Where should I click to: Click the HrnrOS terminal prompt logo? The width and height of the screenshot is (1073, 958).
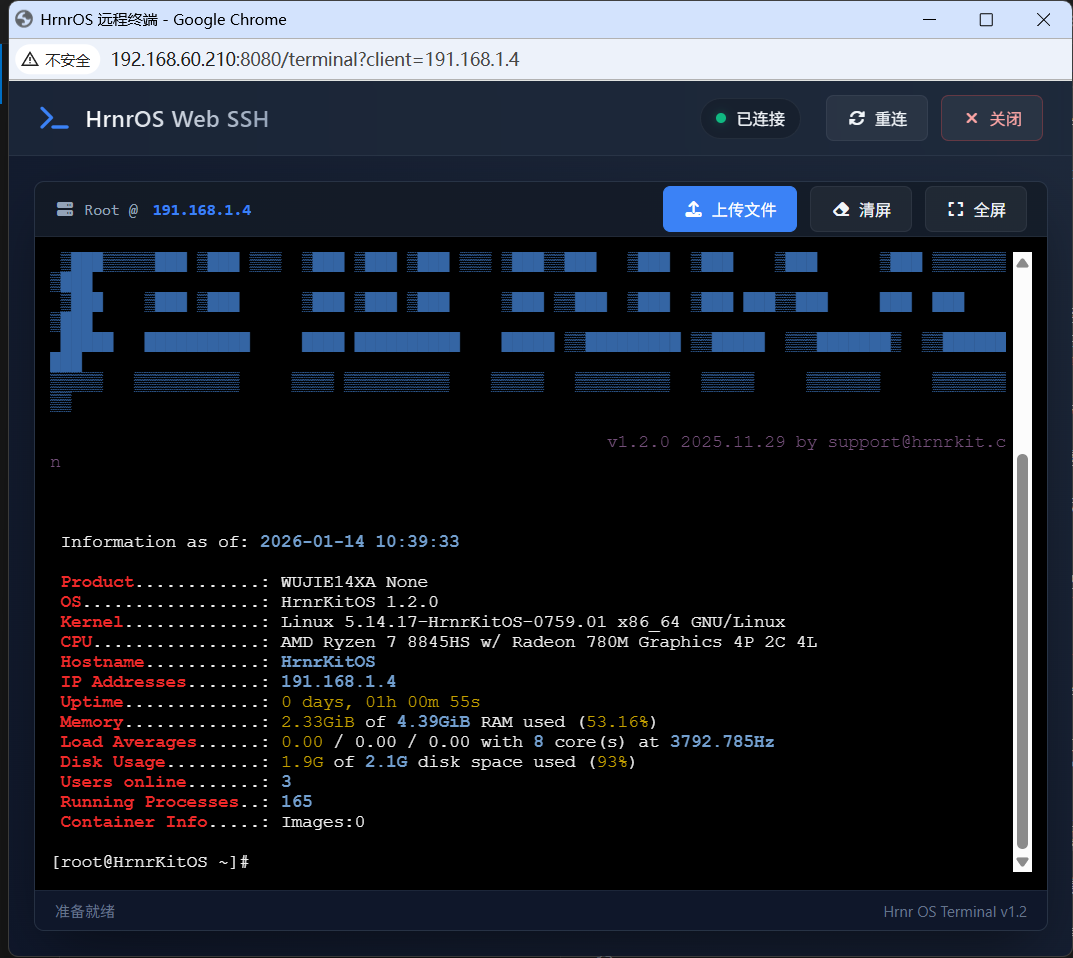[54, 119]
